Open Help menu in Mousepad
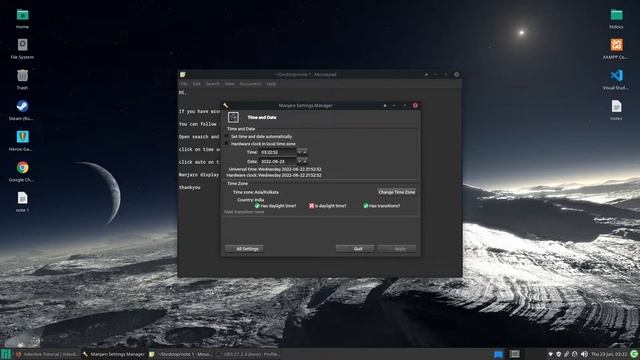The height and width of the screenshot is (360, 640). (x=271, y=84)
